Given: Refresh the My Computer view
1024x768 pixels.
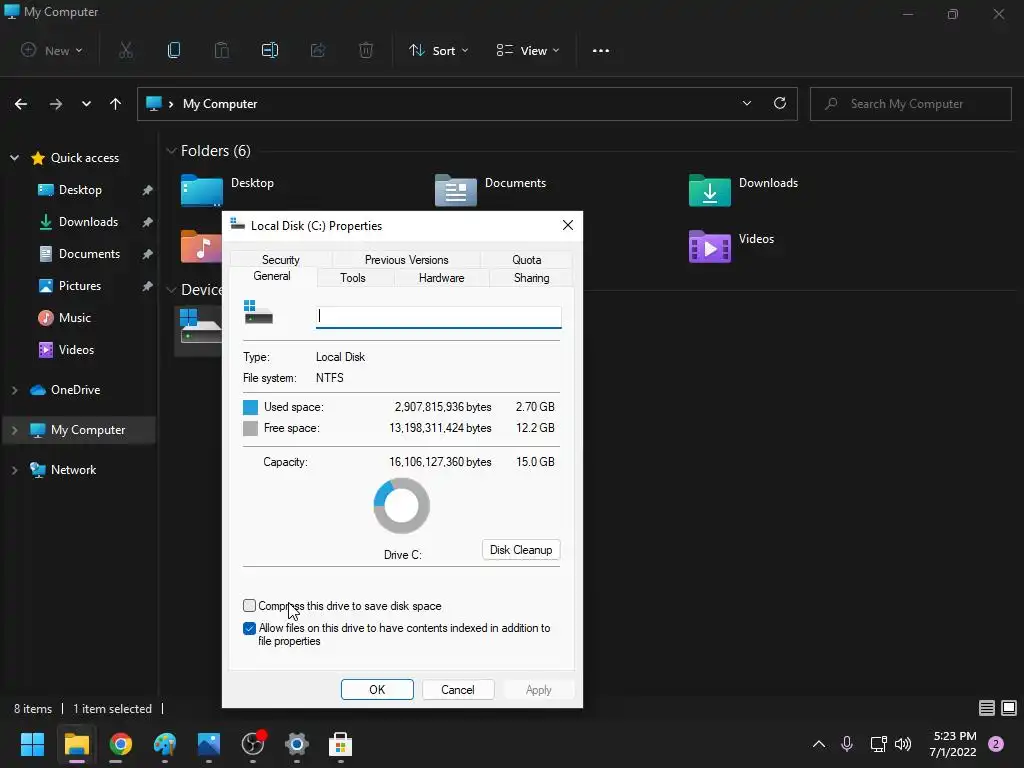Looking at the screenshot, I should (780, 103).
